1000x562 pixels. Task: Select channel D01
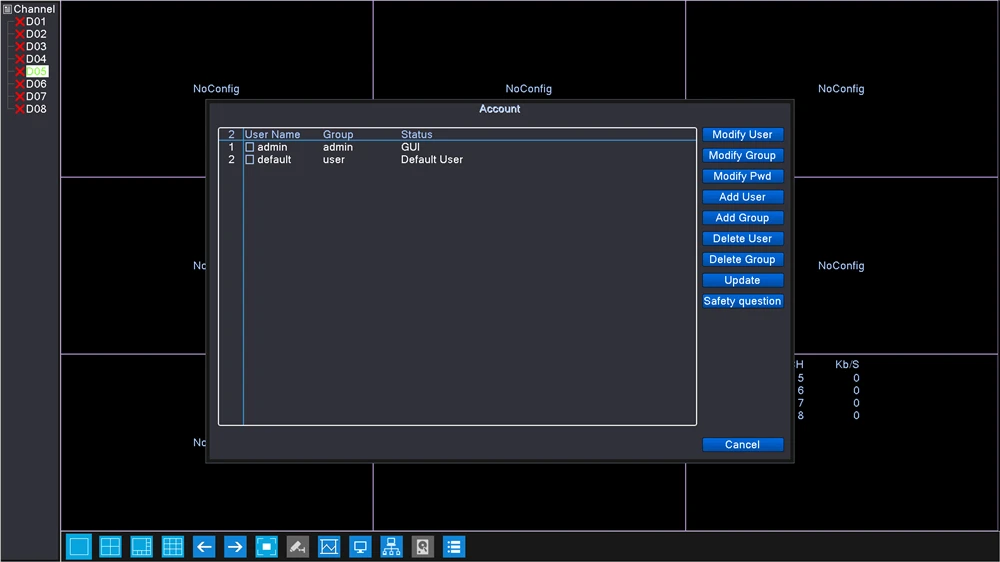point(36,22)
